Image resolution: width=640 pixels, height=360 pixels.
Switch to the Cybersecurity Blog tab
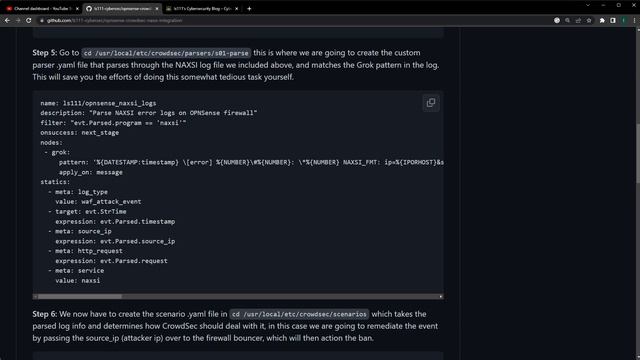coord(202,9)
